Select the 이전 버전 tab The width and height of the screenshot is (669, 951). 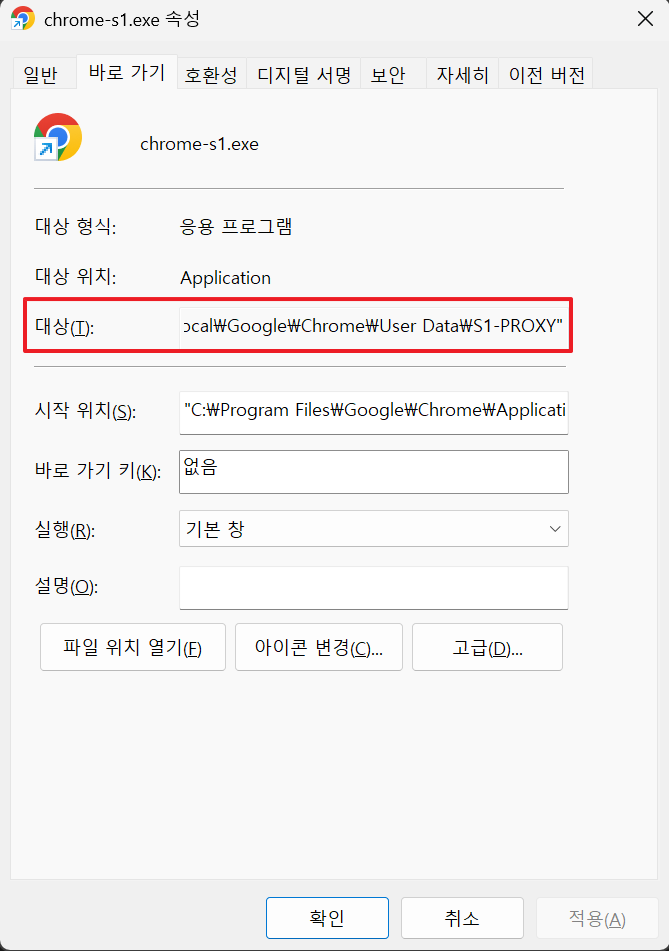pyautogui.click(x=546, y=75)
